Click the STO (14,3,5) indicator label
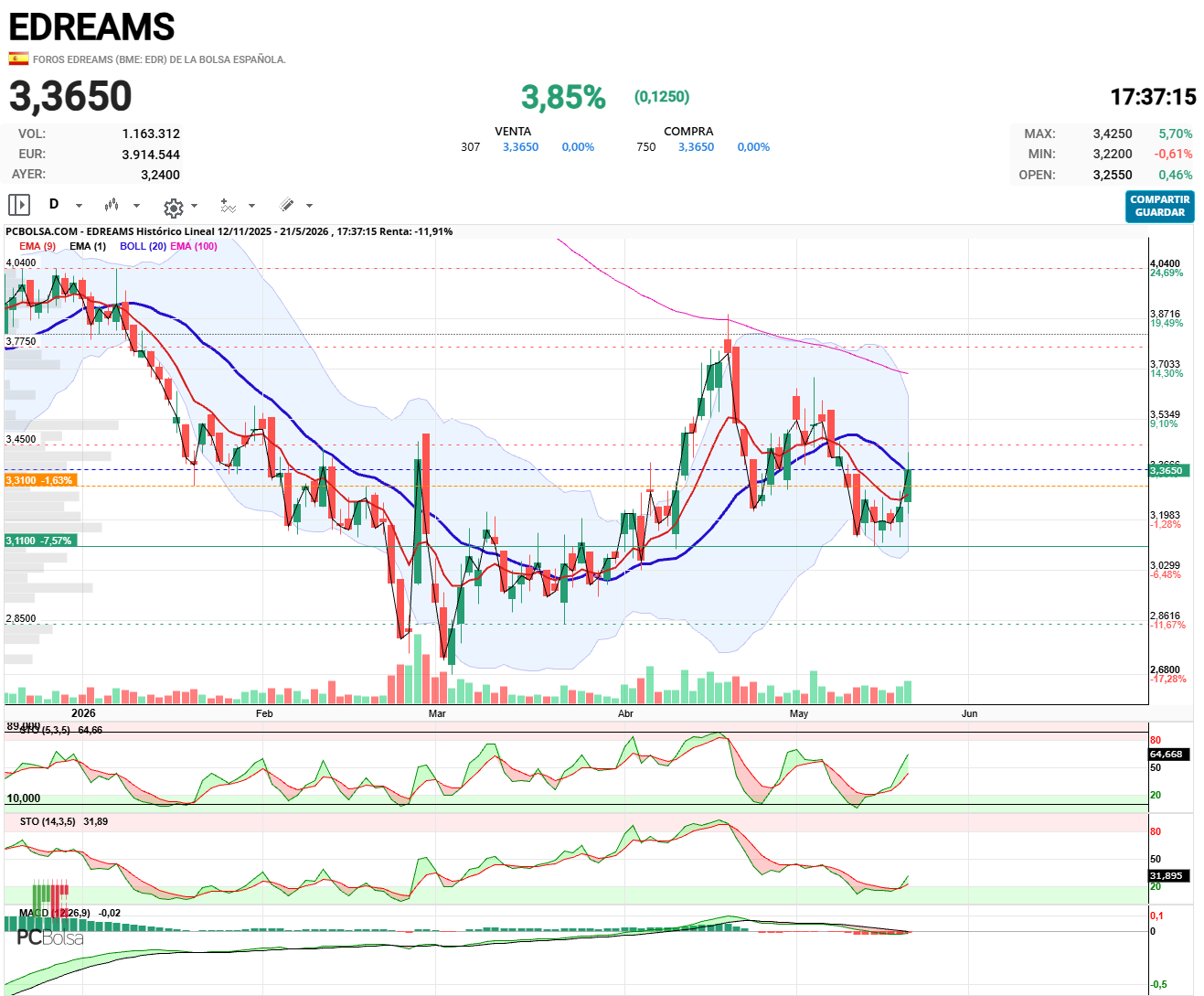1204x996 pixels. tap(48, 821)
